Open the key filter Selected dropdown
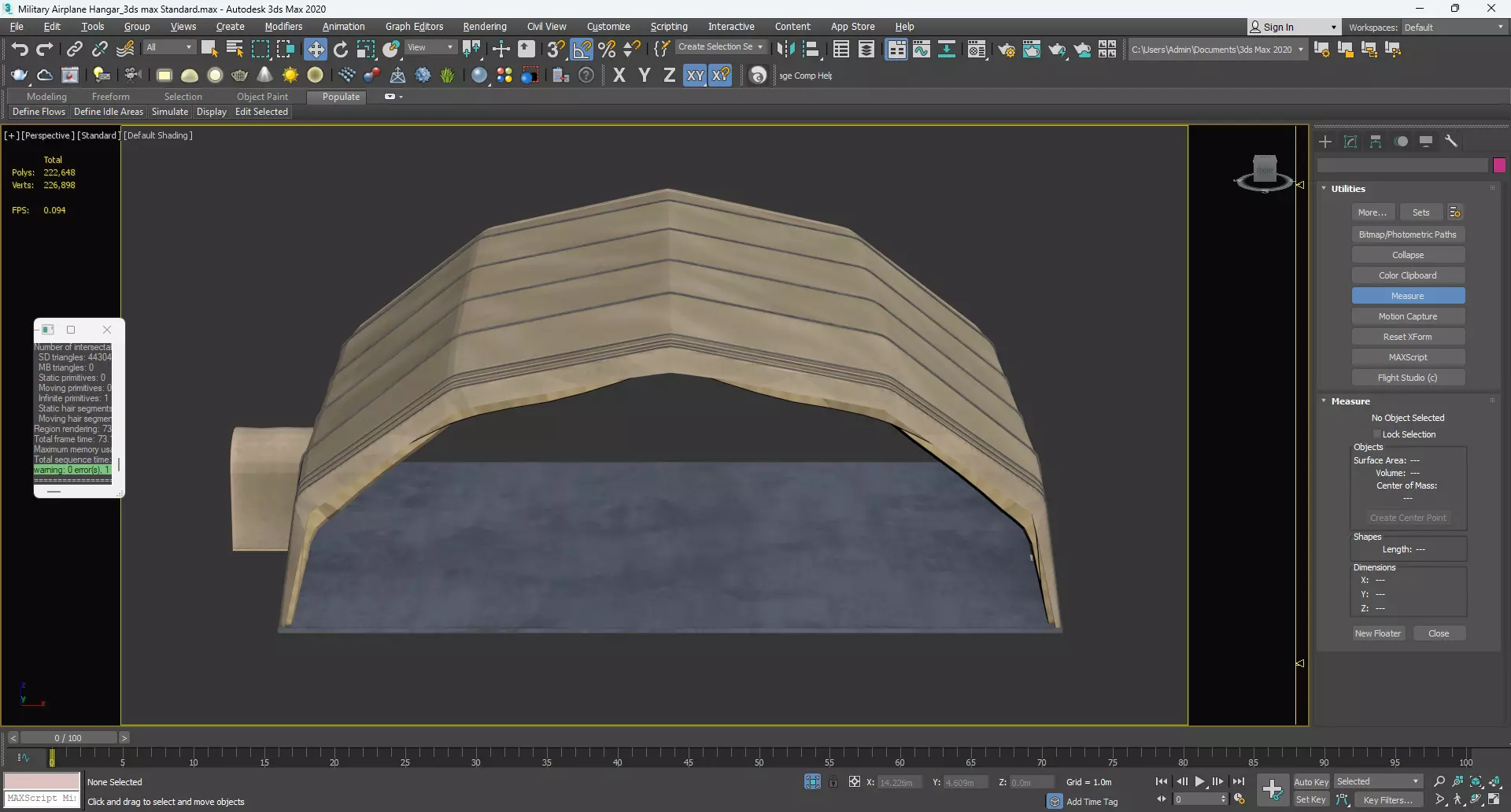Image resolution: width=1511 pixels, height=812 pixels. pyautogui.click(x=1378, y=781)
